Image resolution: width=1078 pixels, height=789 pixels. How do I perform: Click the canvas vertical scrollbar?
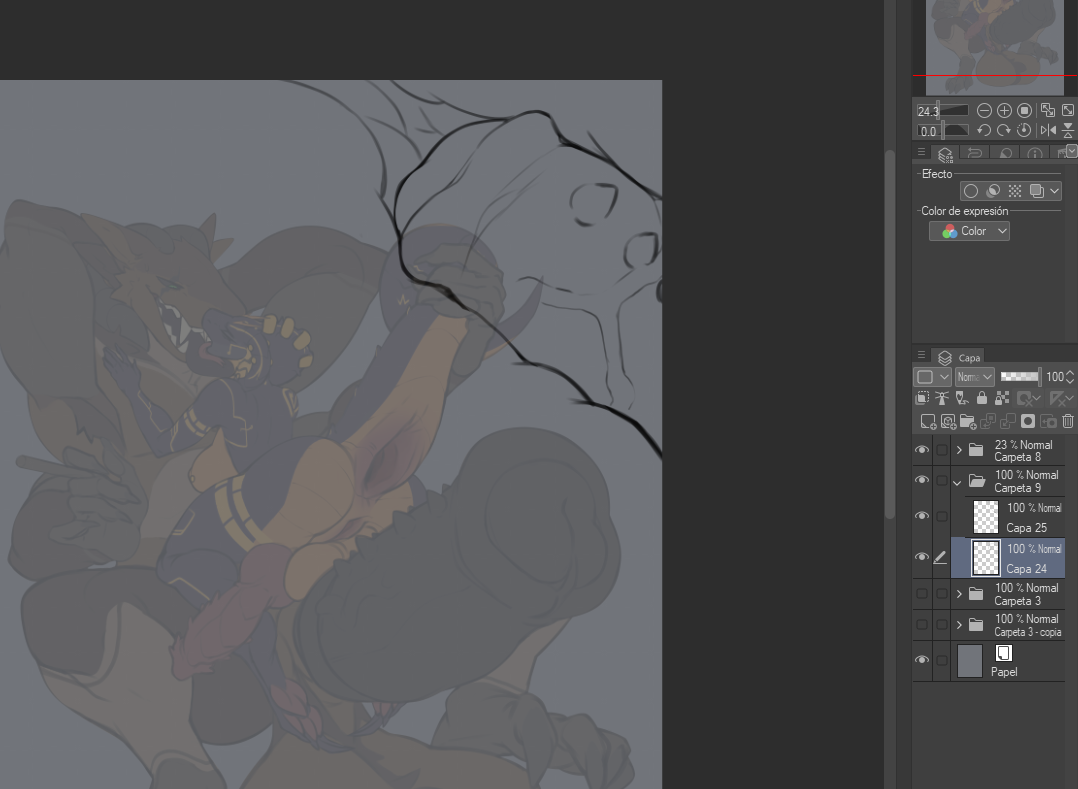890,333
